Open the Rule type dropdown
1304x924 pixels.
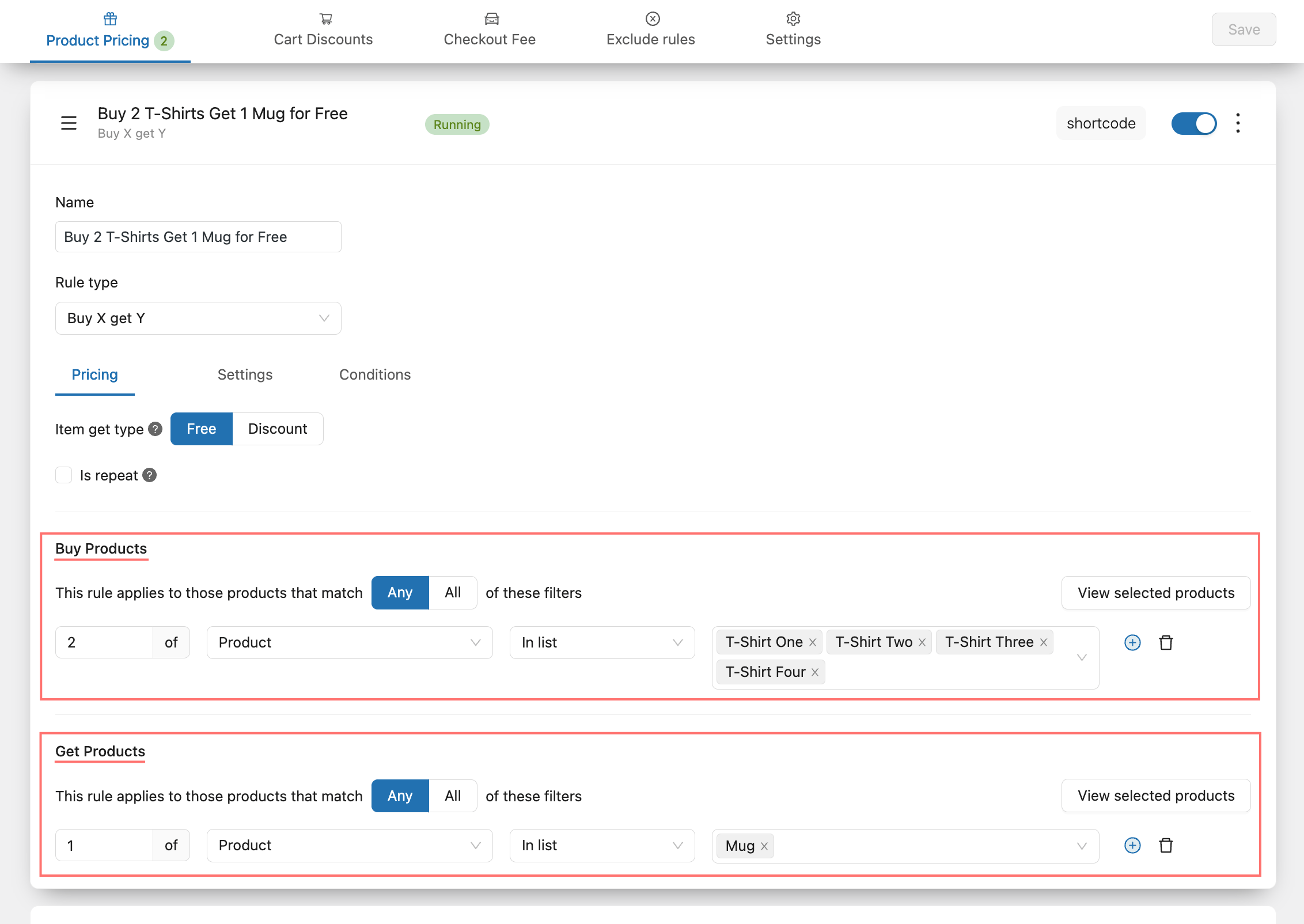[198, 318]
